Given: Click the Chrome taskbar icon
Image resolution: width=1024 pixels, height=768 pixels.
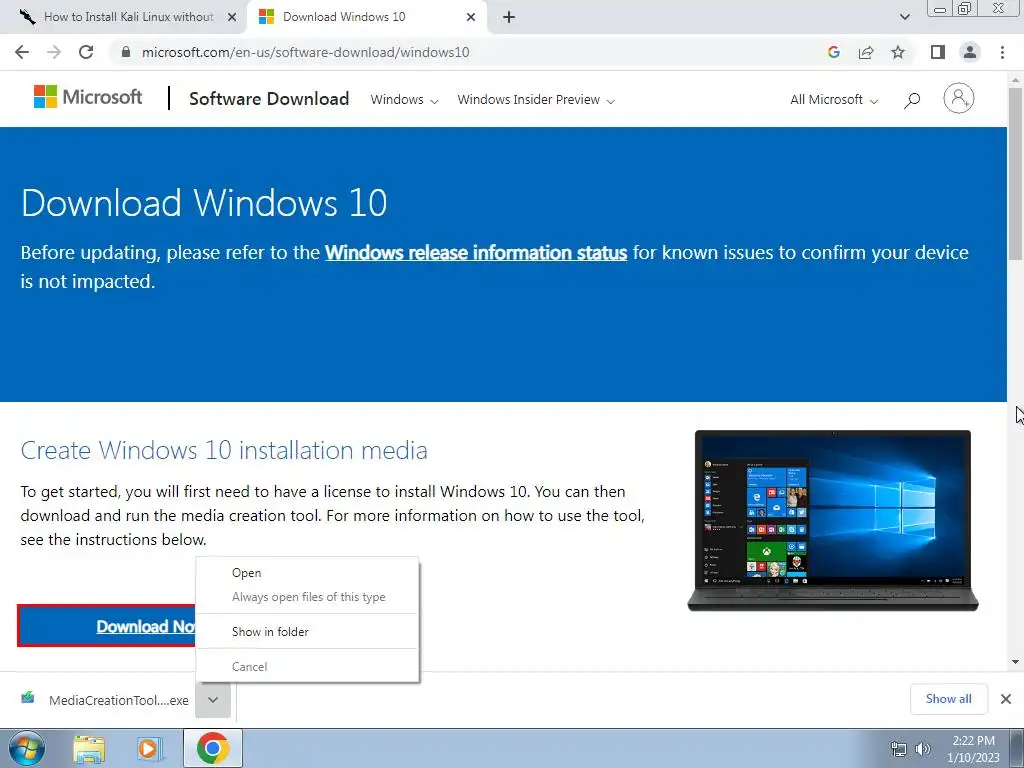Looking at the screenshot, I should [213, 748].
